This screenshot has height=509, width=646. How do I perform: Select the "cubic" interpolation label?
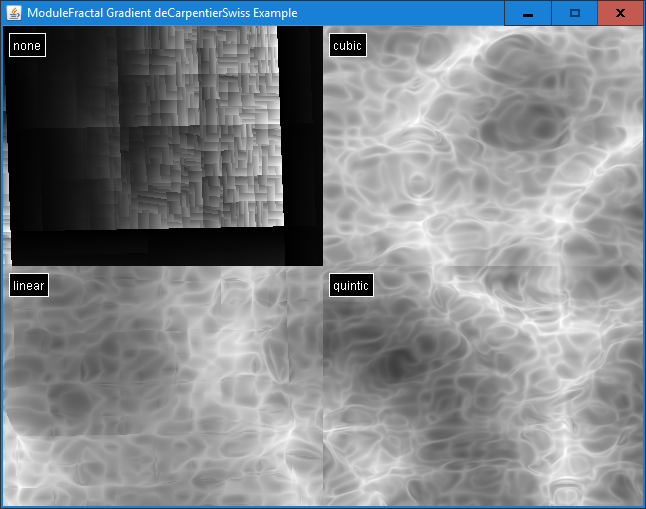click(347, 45)
